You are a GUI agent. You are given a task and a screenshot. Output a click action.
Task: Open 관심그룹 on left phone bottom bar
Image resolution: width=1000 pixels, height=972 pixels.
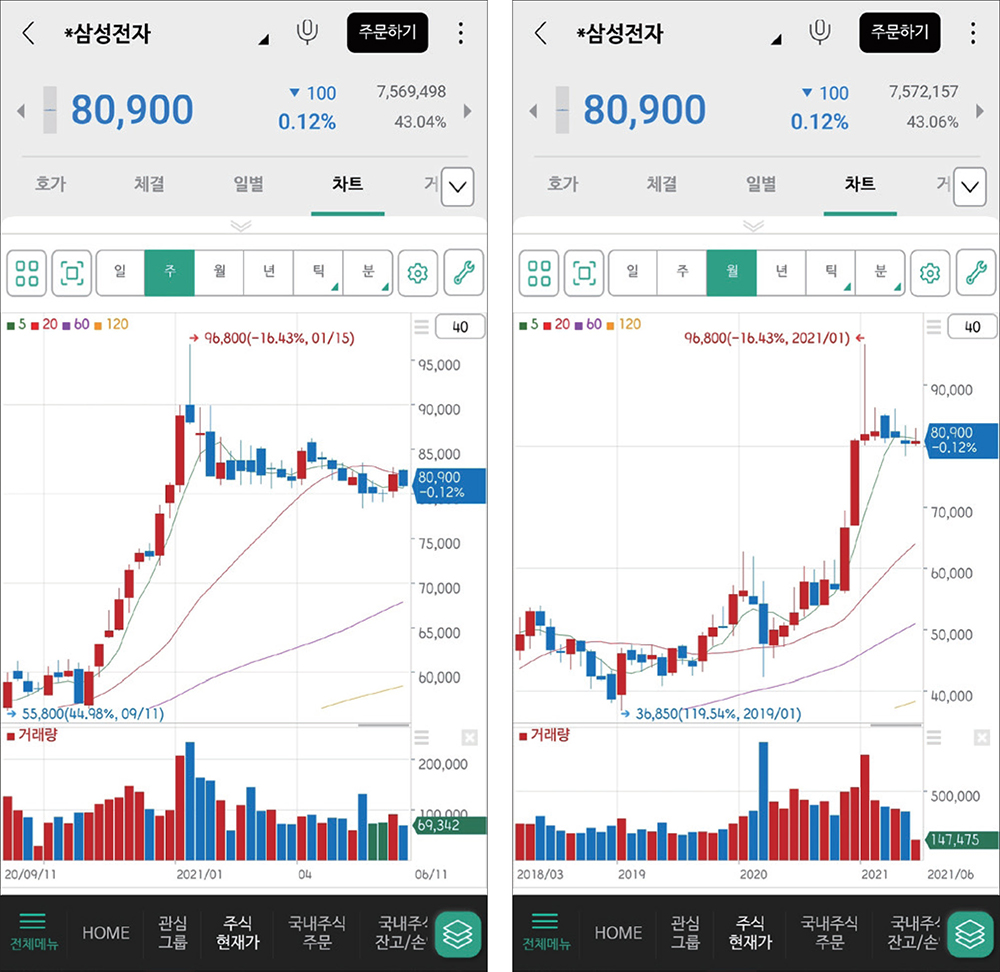click(x=173, y=932)
